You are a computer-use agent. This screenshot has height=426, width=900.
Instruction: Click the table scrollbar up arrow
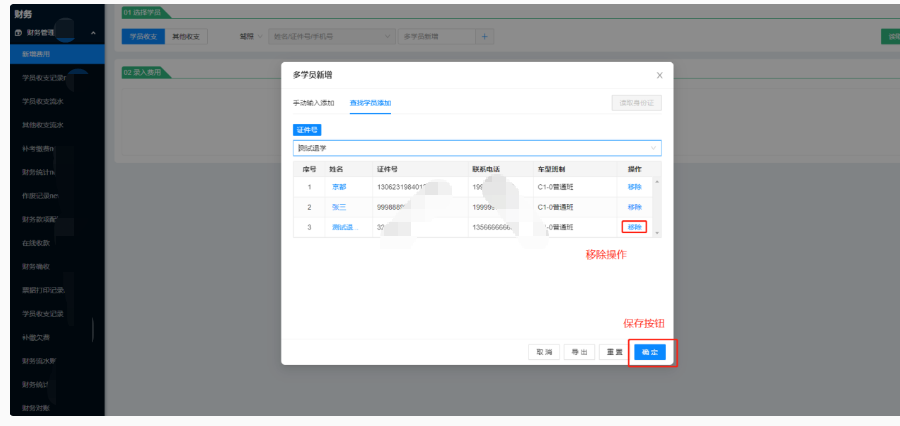coord(657,182)
